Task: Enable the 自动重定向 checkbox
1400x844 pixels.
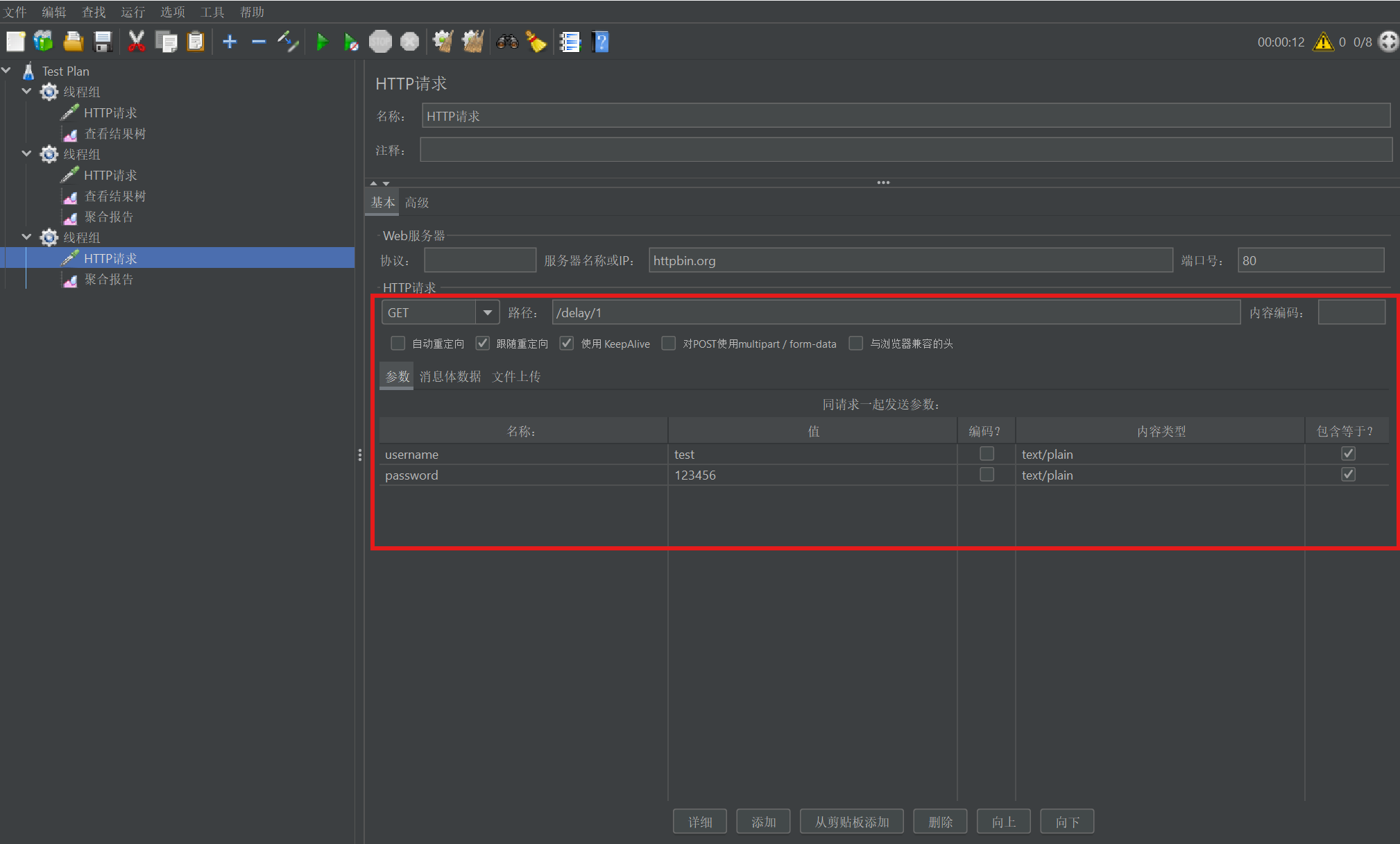Action: pyautogui.click(x=398, y=344)
